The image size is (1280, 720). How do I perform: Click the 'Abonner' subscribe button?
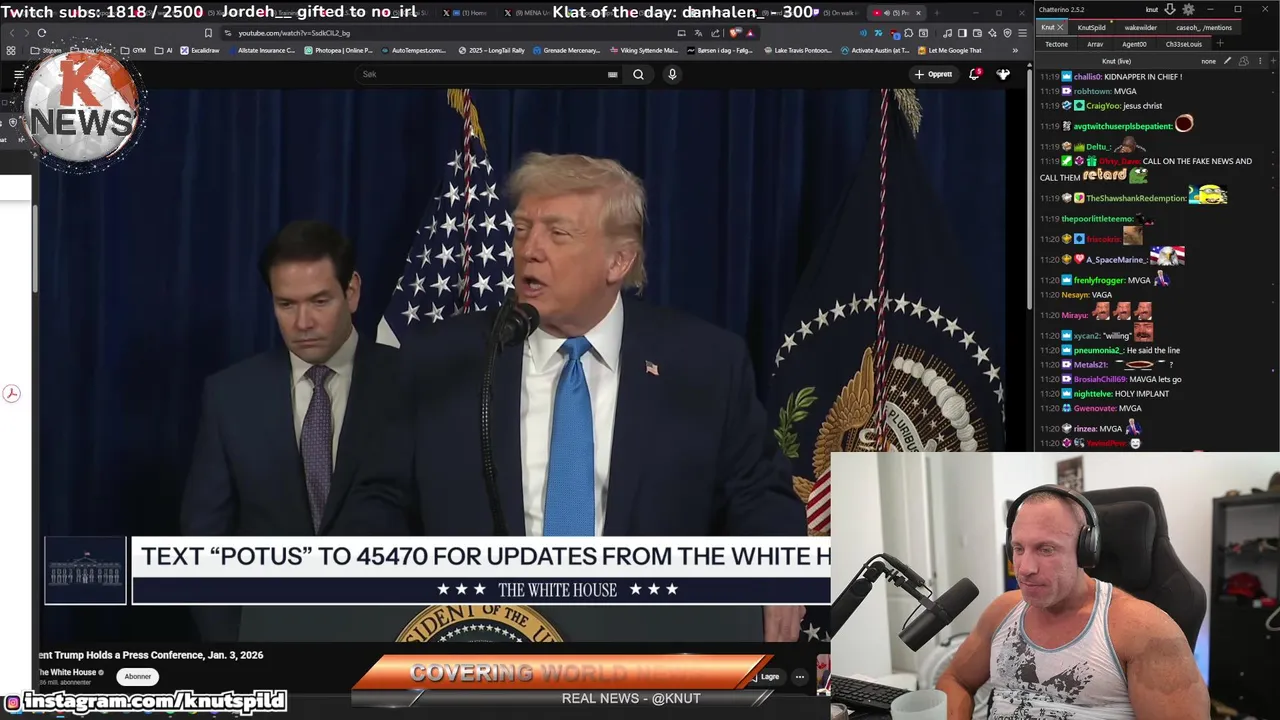[138, 676]
